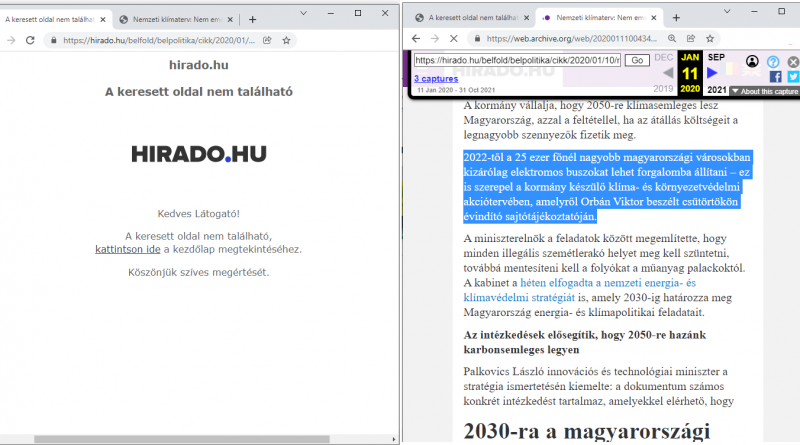Select the JAN 11 2020 capture date

690,72
